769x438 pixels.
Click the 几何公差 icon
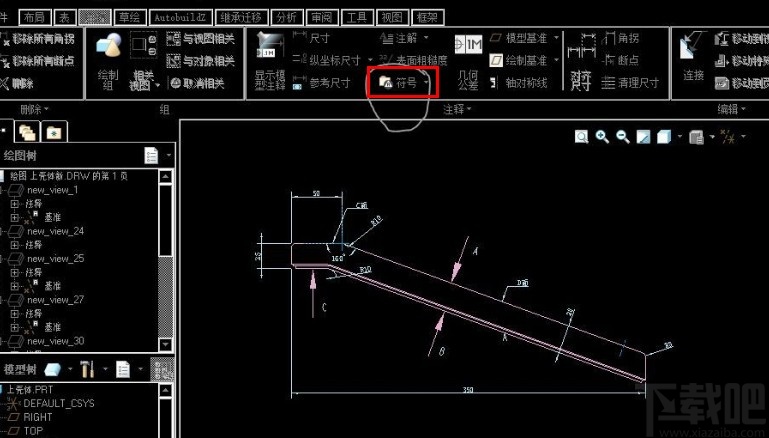[468, 45]
